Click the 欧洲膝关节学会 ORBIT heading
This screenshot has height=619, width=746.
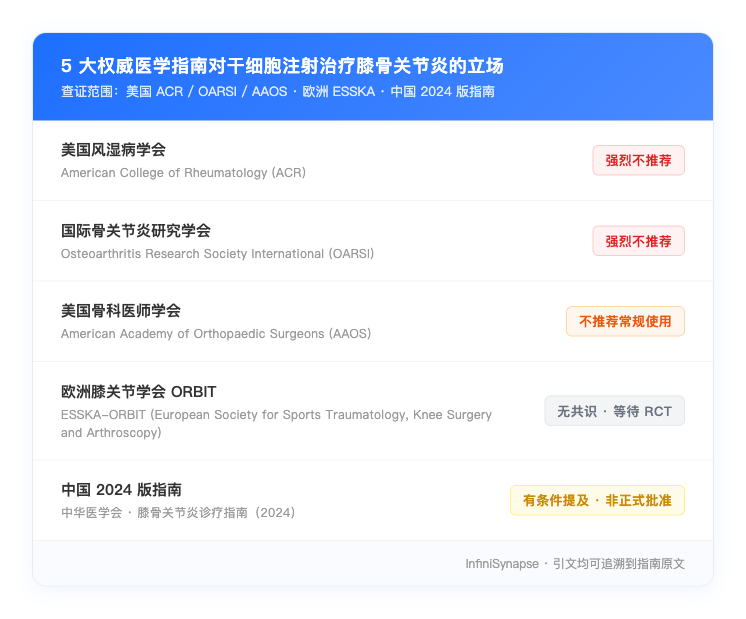[x=138, y=392]
